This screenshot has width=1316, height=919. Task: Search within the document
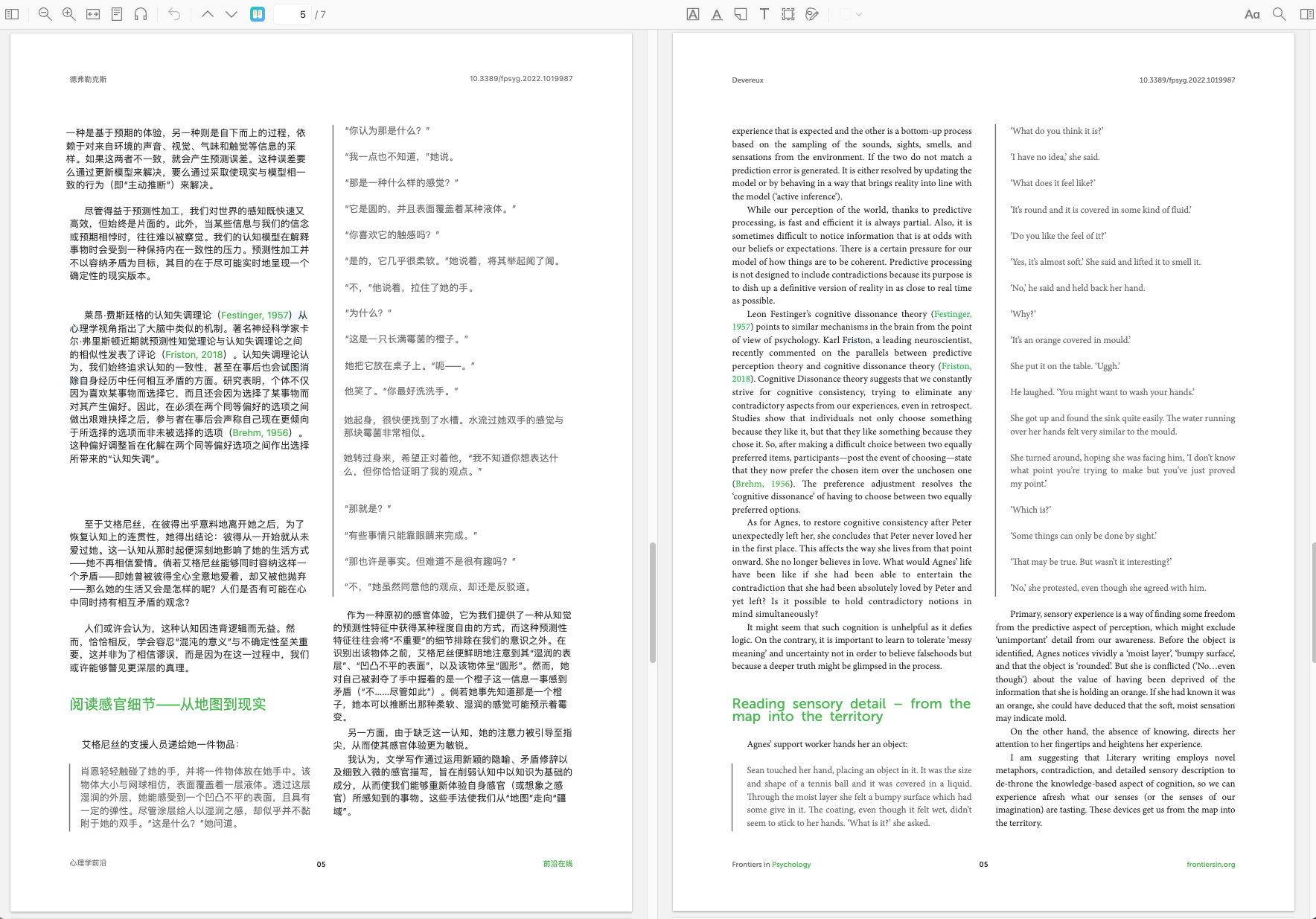tap(1280, 14)
